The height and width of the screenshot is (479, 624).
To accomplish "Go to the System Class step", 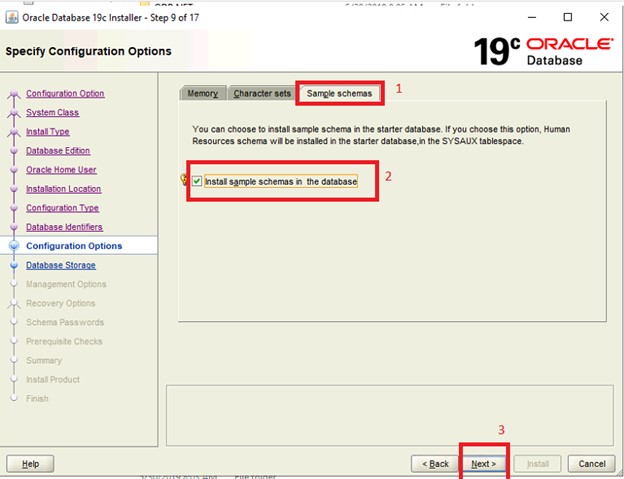I will click(52, 113).
